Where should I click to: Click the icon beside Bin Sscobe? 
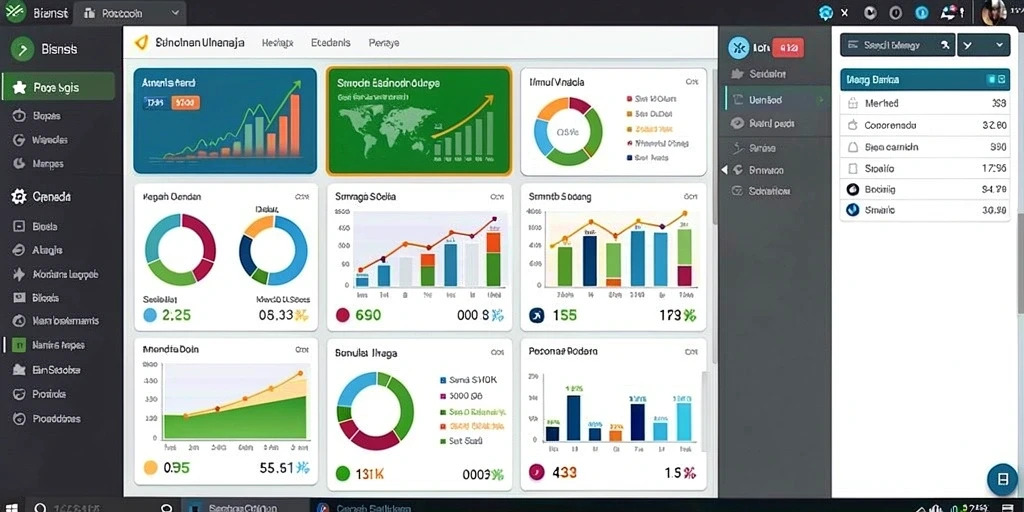click(19, 370)
